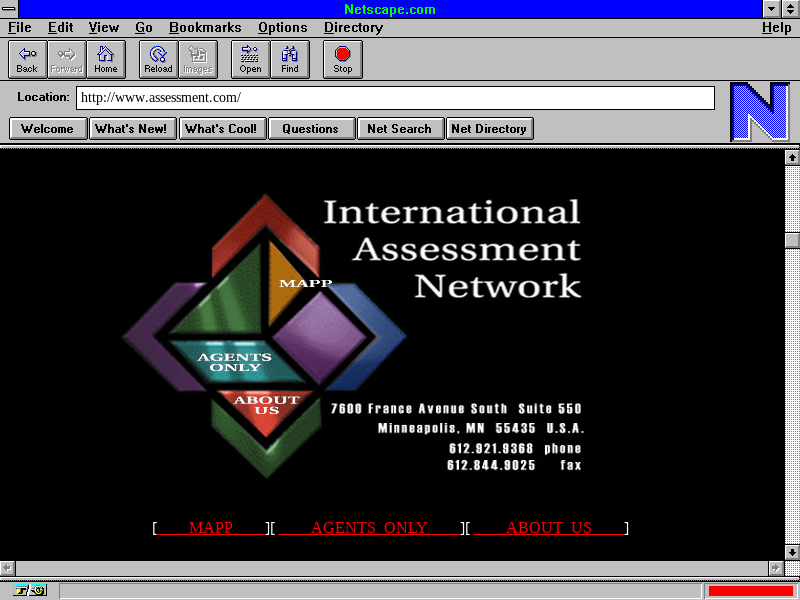Reload the current page
The height and width of the screenshot is (600, 800).
point(158,59)
